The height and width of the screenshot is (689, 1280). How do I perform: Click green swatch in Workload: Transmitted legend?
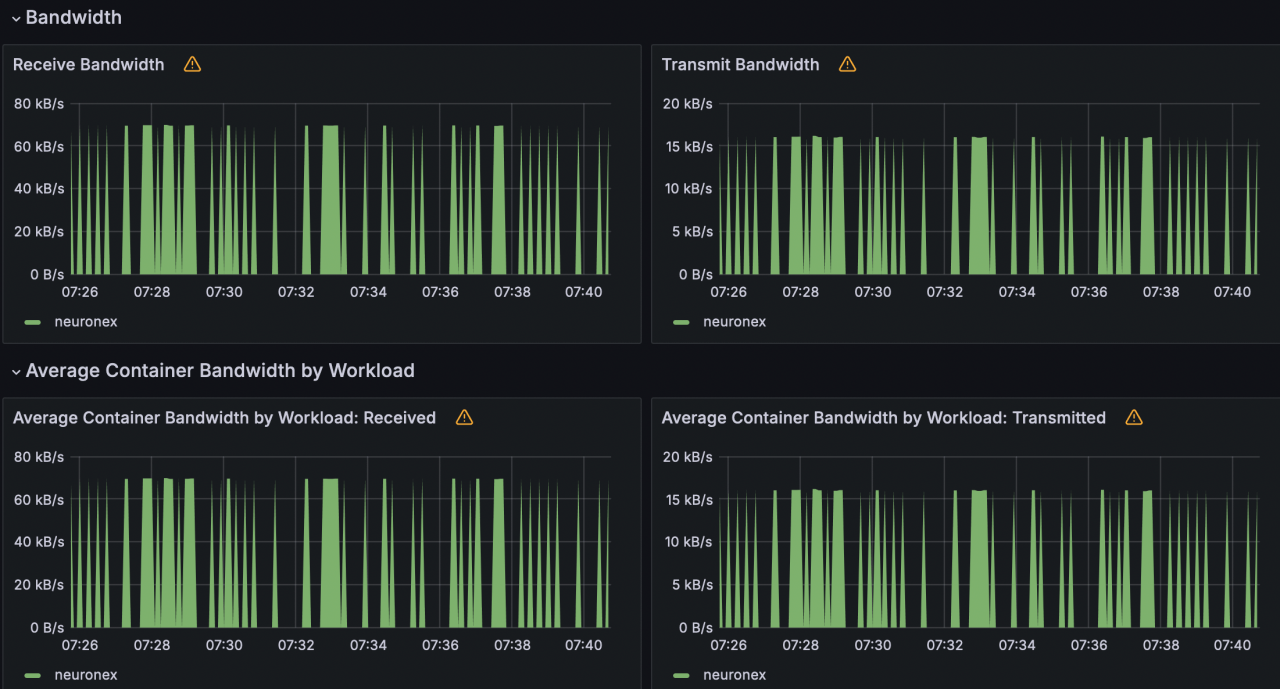(682, 675)
